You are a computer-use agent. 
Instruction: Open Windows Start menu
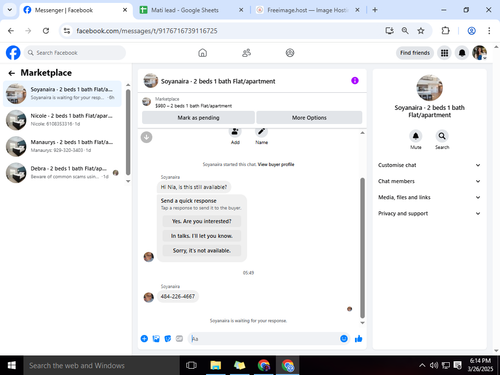pos(12,365)
